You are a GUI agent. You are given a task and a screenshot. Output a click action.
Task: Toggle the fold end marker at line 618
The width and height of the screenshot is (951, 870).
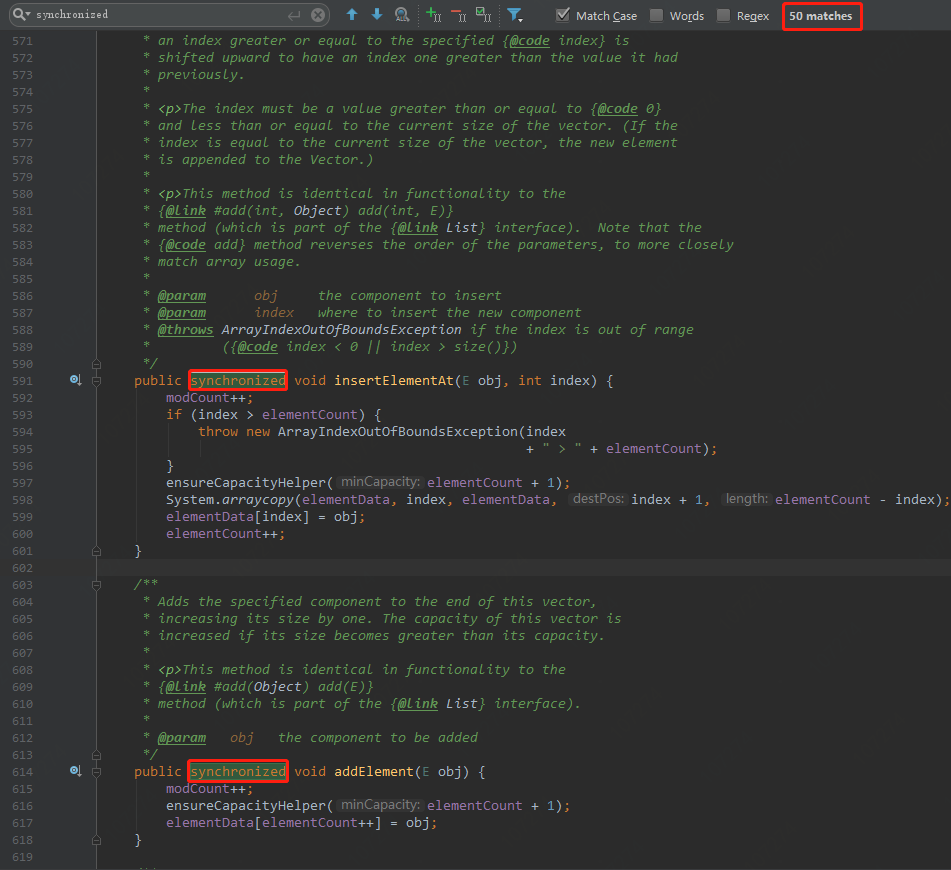pyautogui.click(x=96, y=840)
